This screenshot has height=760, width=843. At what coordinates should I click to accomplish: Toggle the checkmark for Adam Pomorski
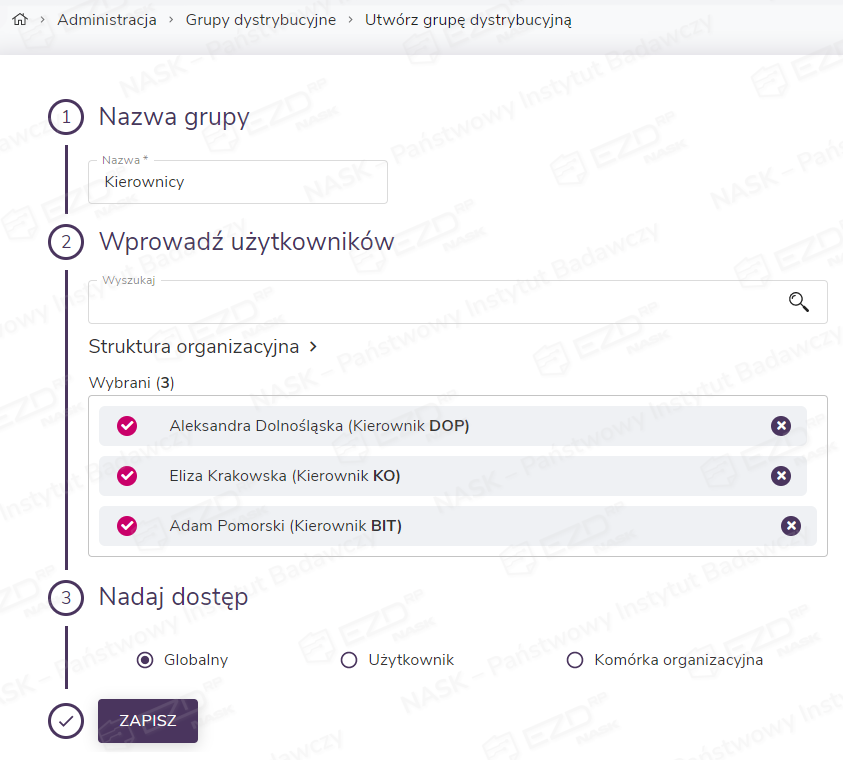click(x=127, y=526)
